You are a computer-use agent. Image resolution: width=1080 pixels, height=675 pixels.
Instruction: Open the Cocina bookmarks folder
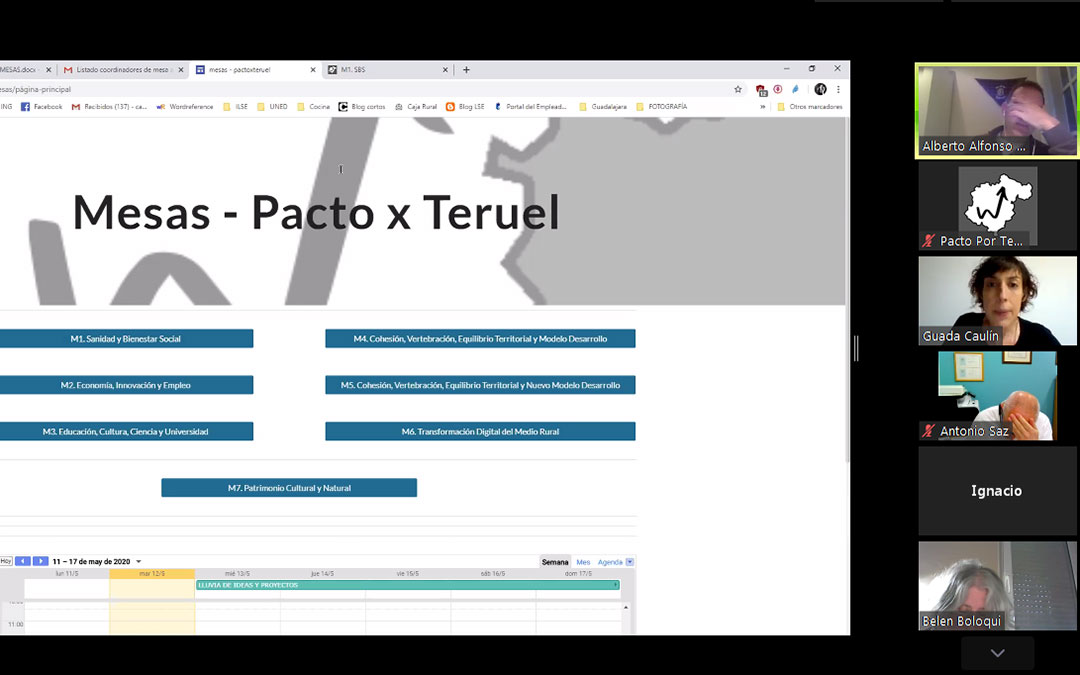pos(313,107)
